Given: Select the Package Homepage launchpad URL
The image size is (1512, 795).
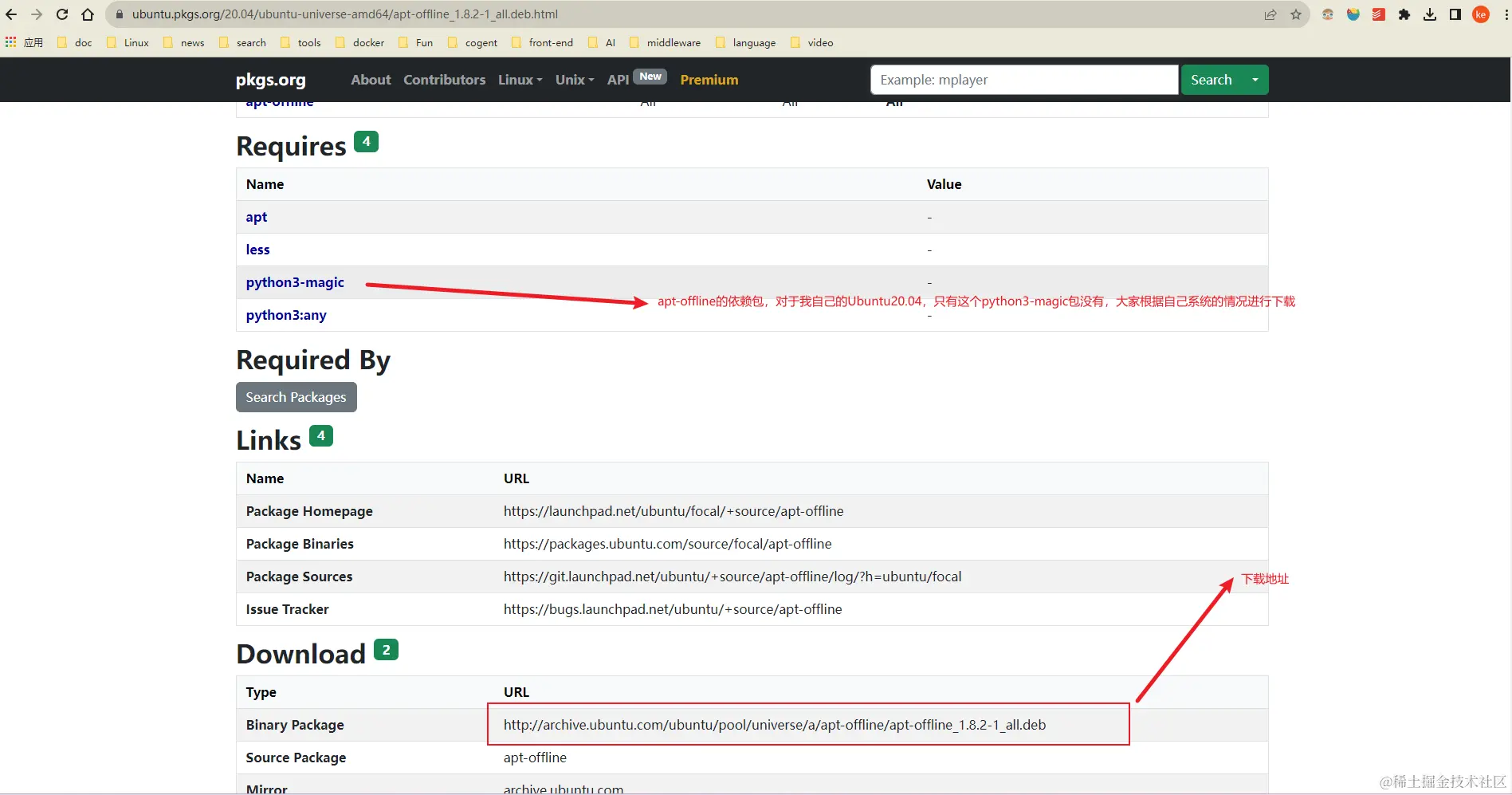Looking at the screenshot, I should (x=674, y=511).
